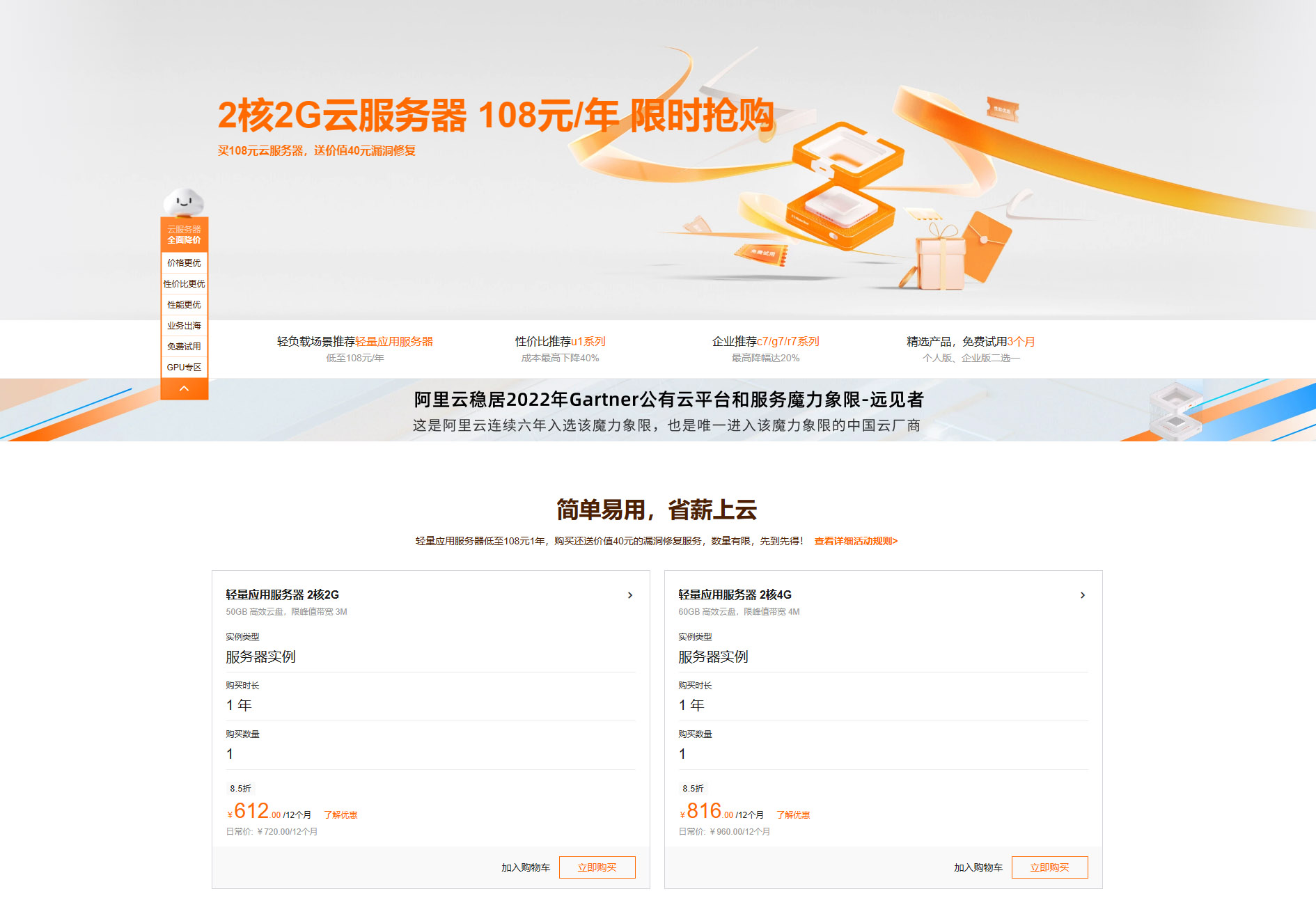Click the 50GB 高效云盘 spec text

click(x=286, y=612)
